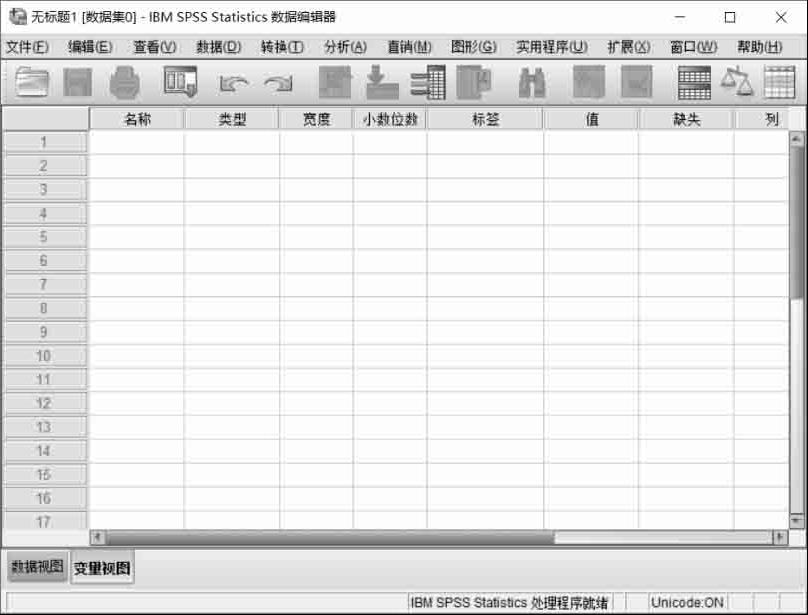Click the 标签 column header
Screen dimensions: 808x615
485,119
